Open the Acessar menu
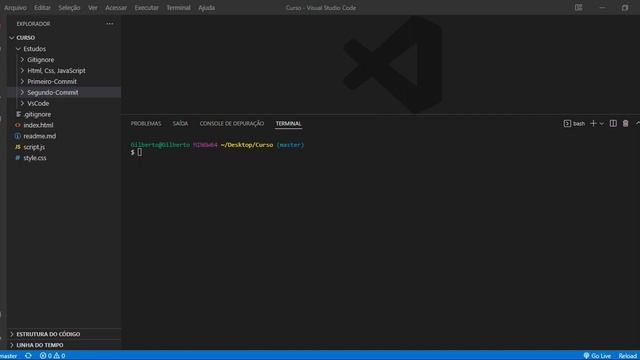Screen dimensions: 640x360 click(x=116, y=8)
